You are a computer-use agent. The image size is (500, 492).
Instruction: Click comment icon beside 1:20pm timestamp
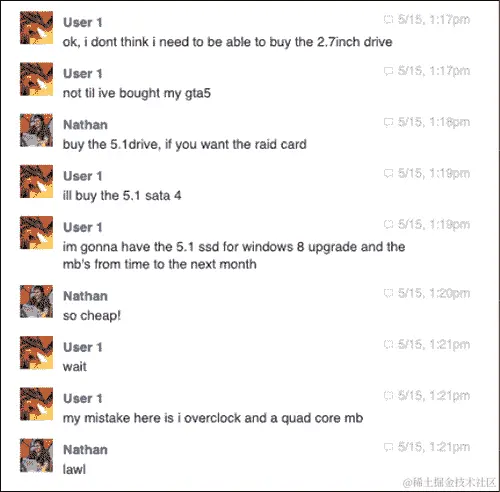388,293
